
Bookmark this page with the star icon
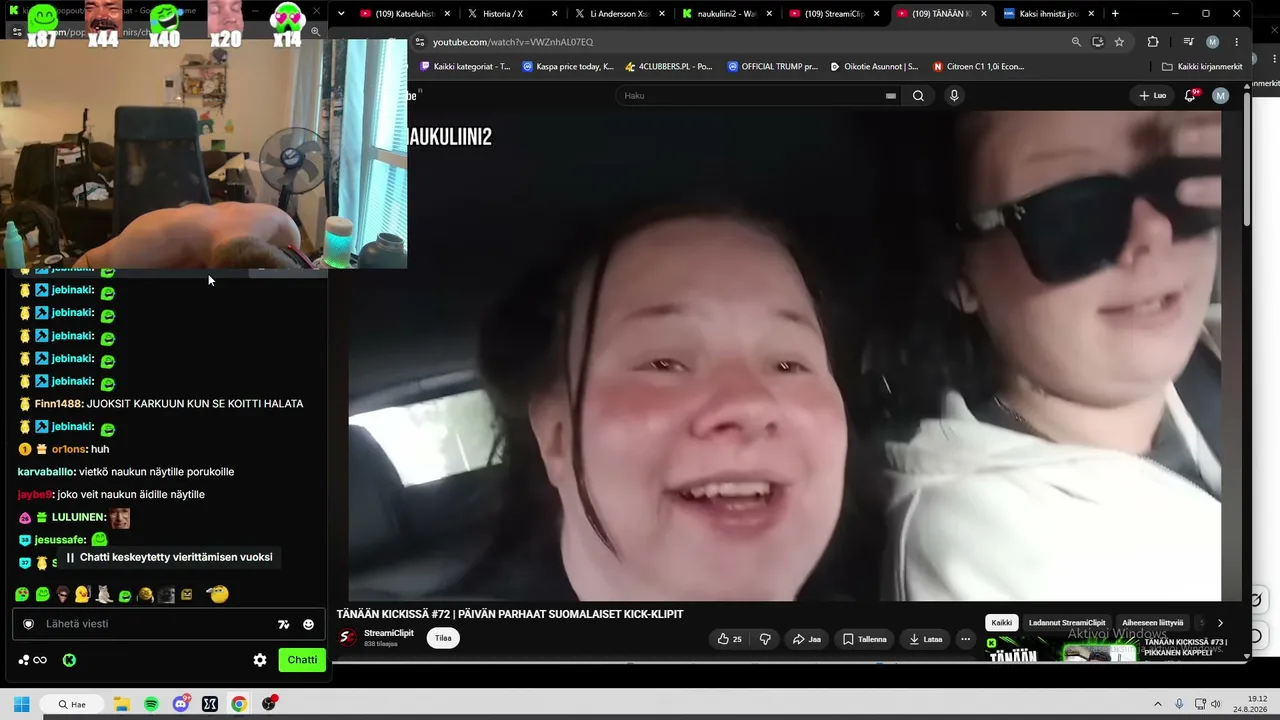click(1119, 42)
